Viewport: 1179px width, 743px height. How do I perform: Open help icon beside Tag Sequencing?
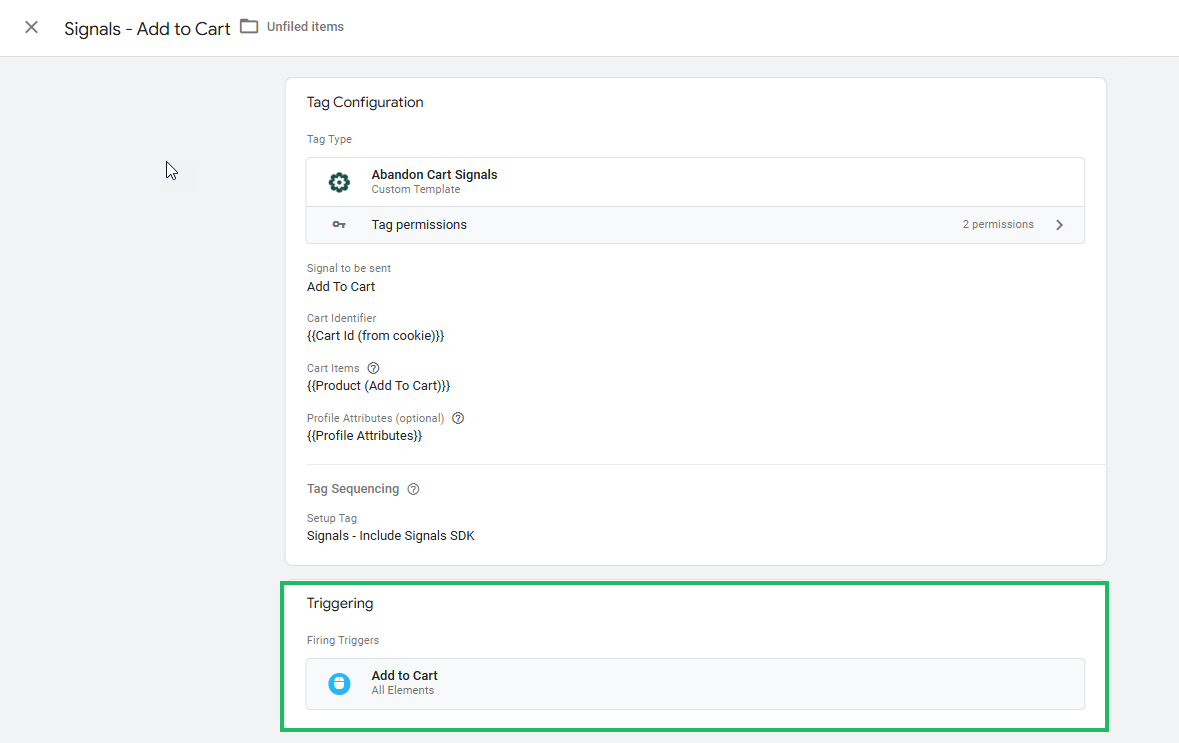click(x=413, y=489)
